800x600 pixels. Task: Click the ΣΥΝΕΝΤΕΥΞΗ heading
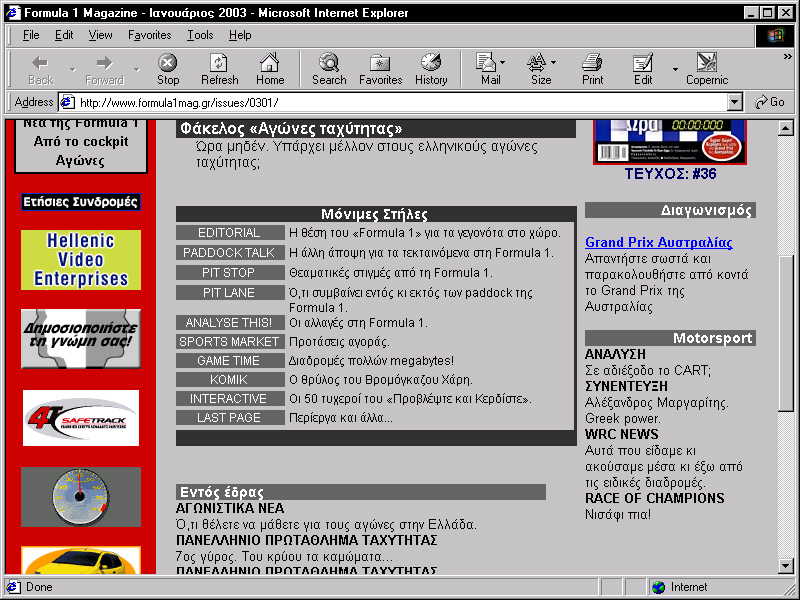point(626,386)
